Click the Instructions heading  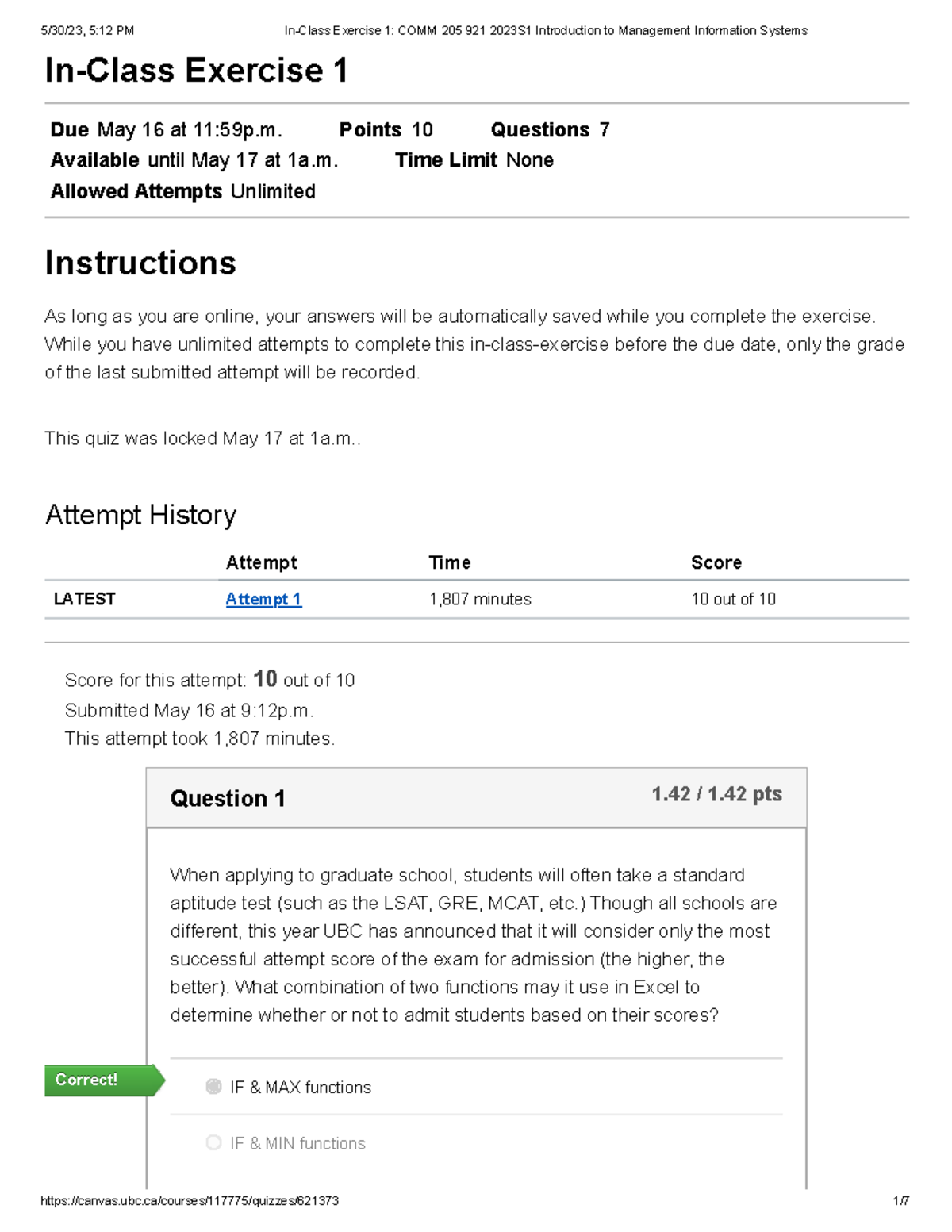[x=140, y=263]
